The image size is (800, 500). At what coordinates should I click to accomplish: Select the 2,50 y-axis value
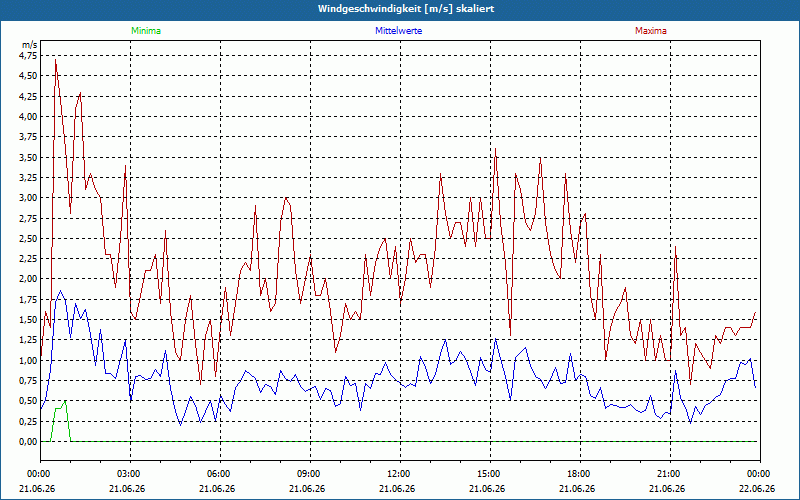coord(28,238)
